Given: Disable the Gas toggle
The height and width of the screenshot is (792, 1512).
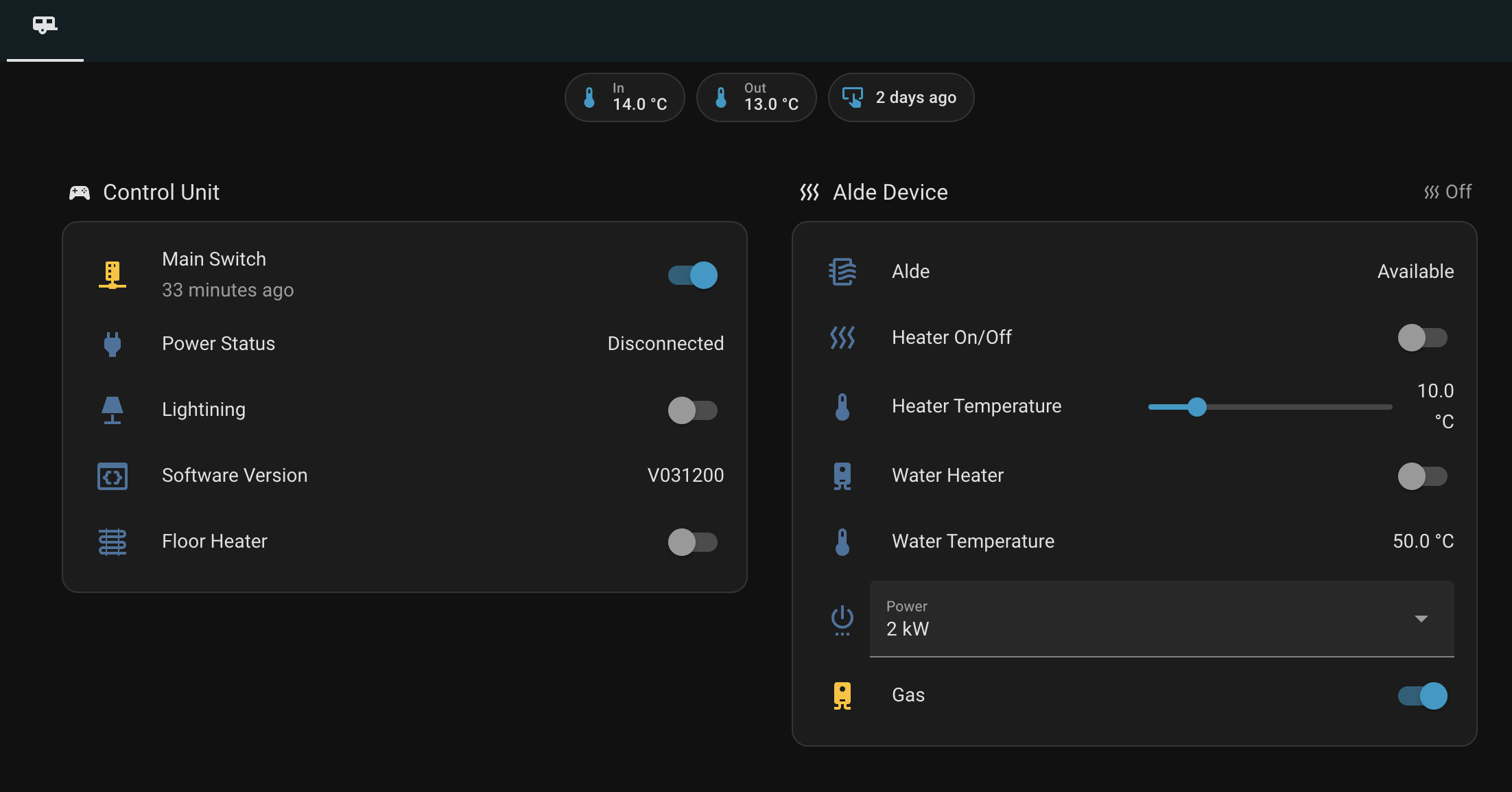Looking at the screenshot, I should tap(1422, 696).
